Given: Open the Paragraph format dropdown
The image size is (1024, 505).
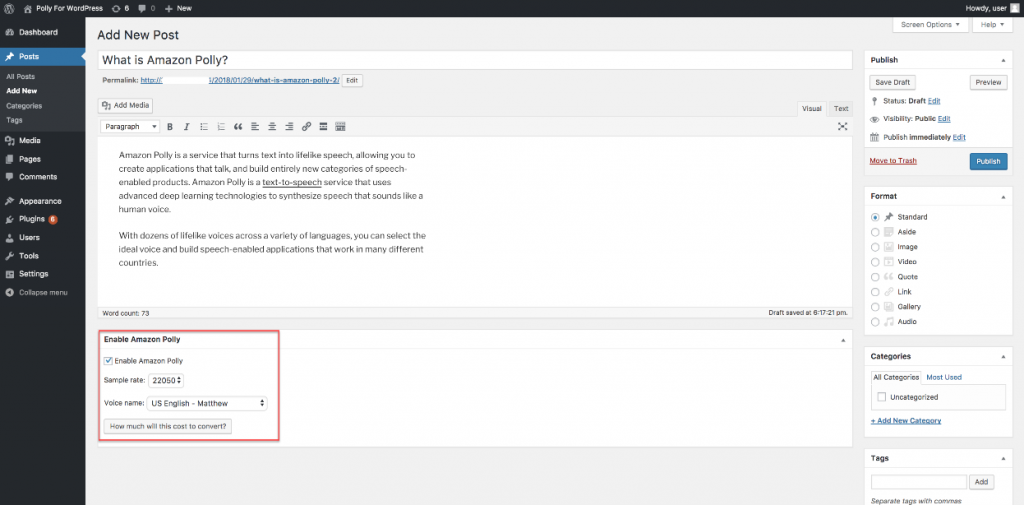Looking at the screenshot, I should [130, 127].
